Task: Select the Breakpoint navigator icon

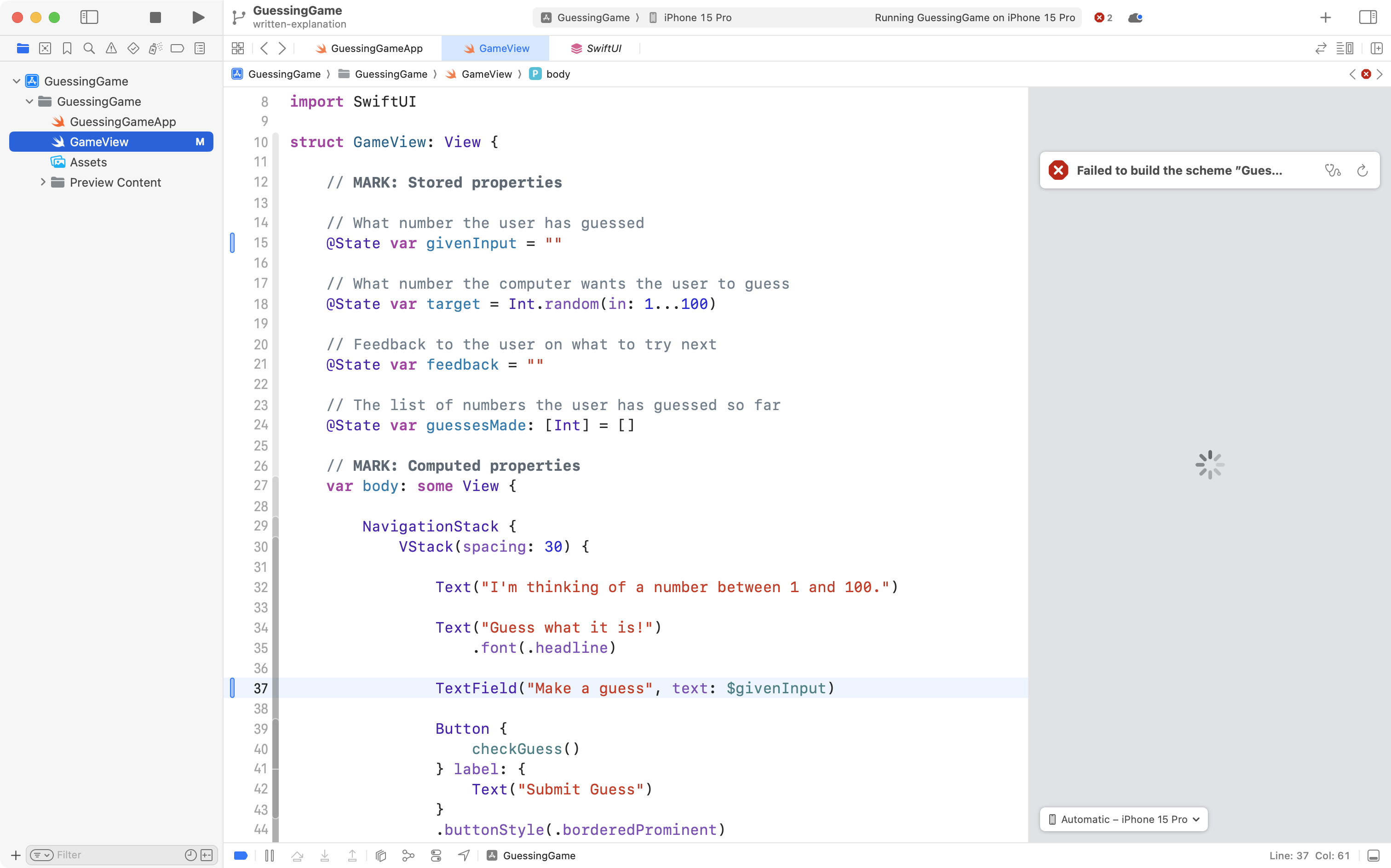Action: (x=177, y=48)
